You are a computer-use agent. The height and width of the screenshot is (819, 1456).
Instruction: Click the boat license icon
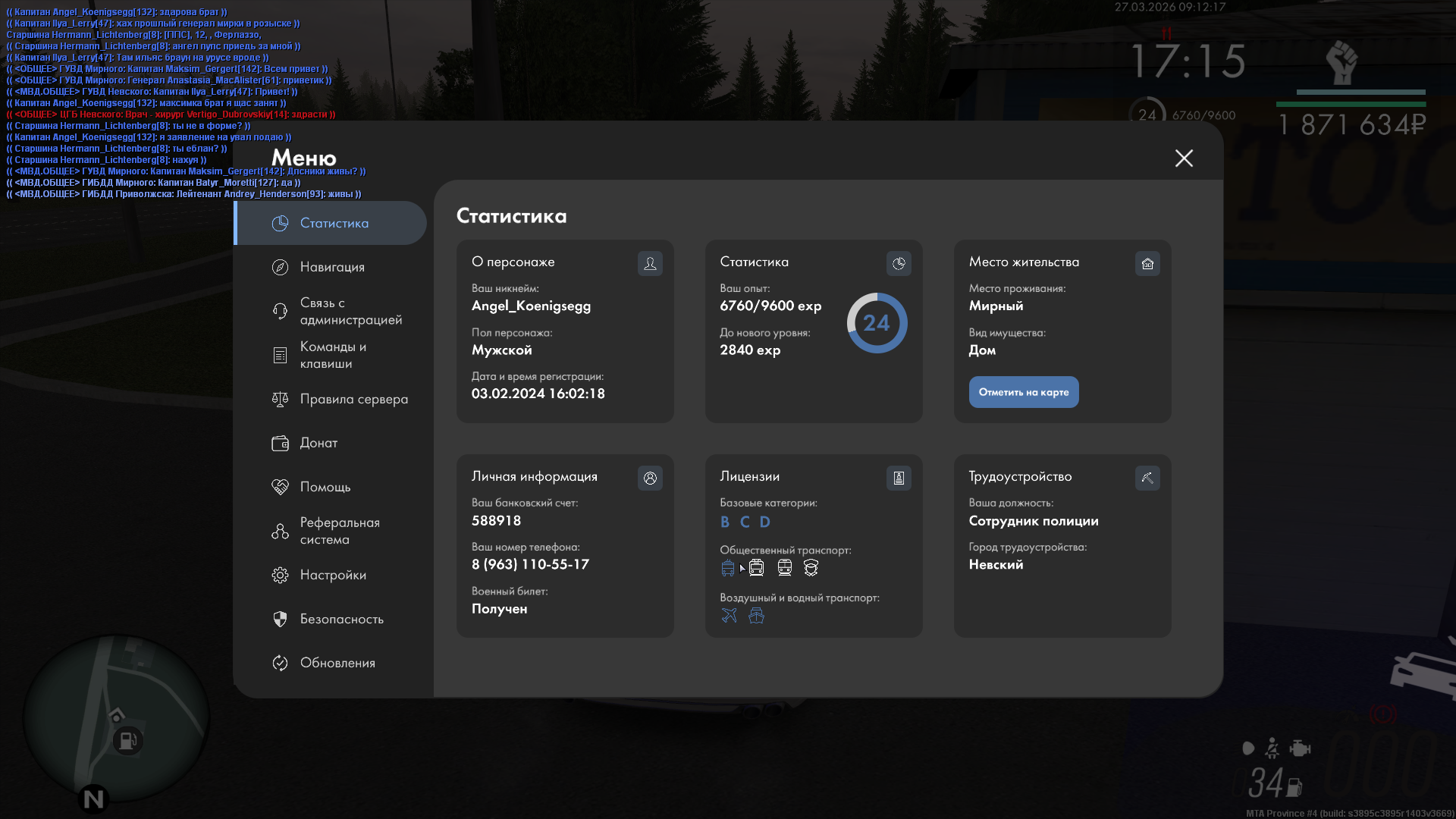pos(756,615)
